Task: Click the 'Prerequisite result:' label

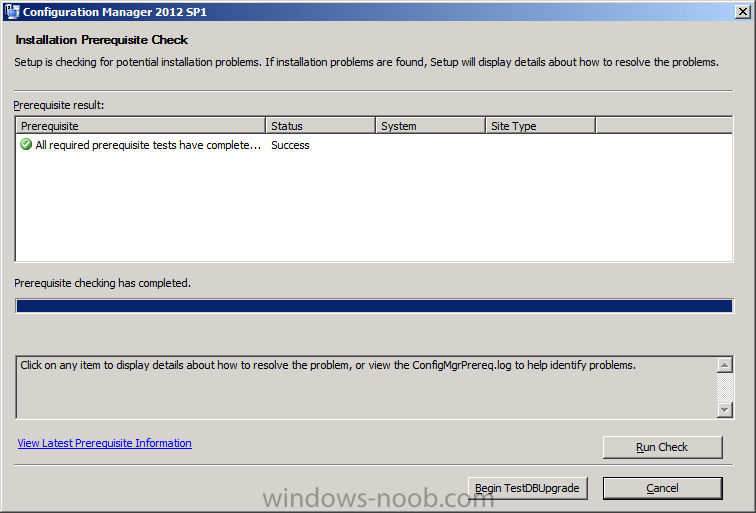Action: 59,105
